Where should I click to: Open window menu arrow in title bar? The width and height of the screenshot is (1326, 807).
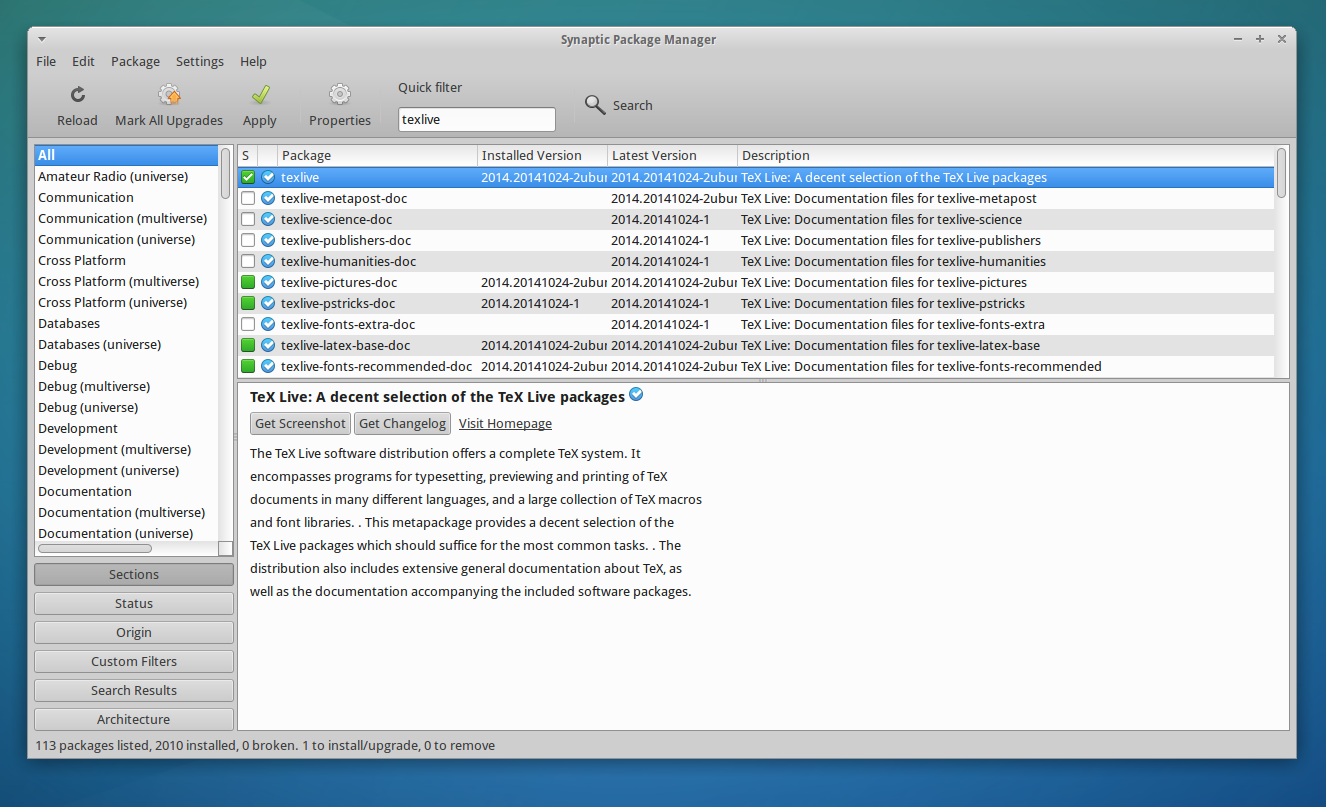click(42, 39)
